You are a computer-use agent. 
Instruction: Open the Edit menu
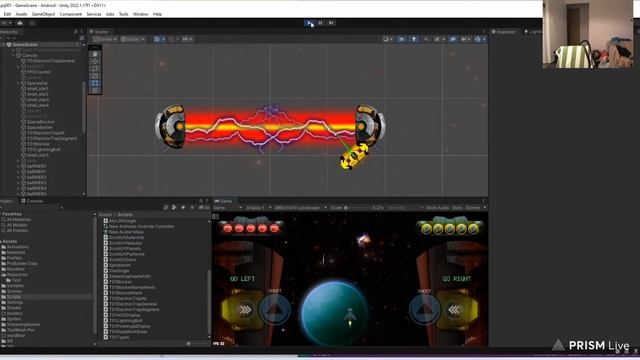pos(7,14)
